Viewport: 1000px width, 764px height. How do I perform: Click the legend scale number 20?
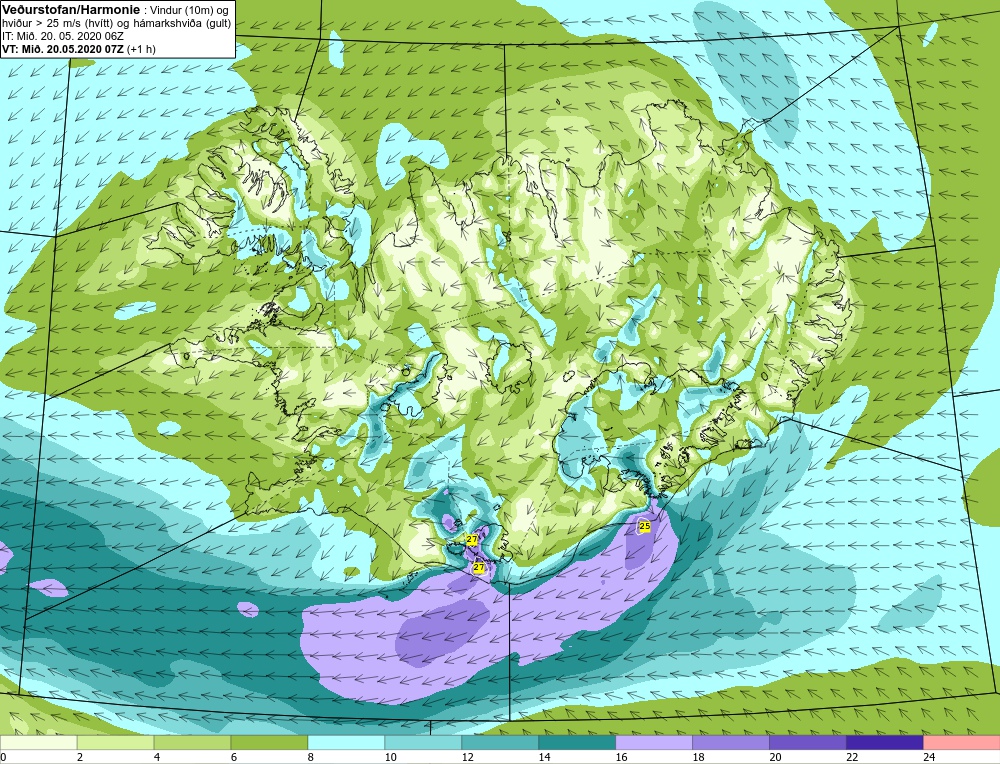point(775,757)
